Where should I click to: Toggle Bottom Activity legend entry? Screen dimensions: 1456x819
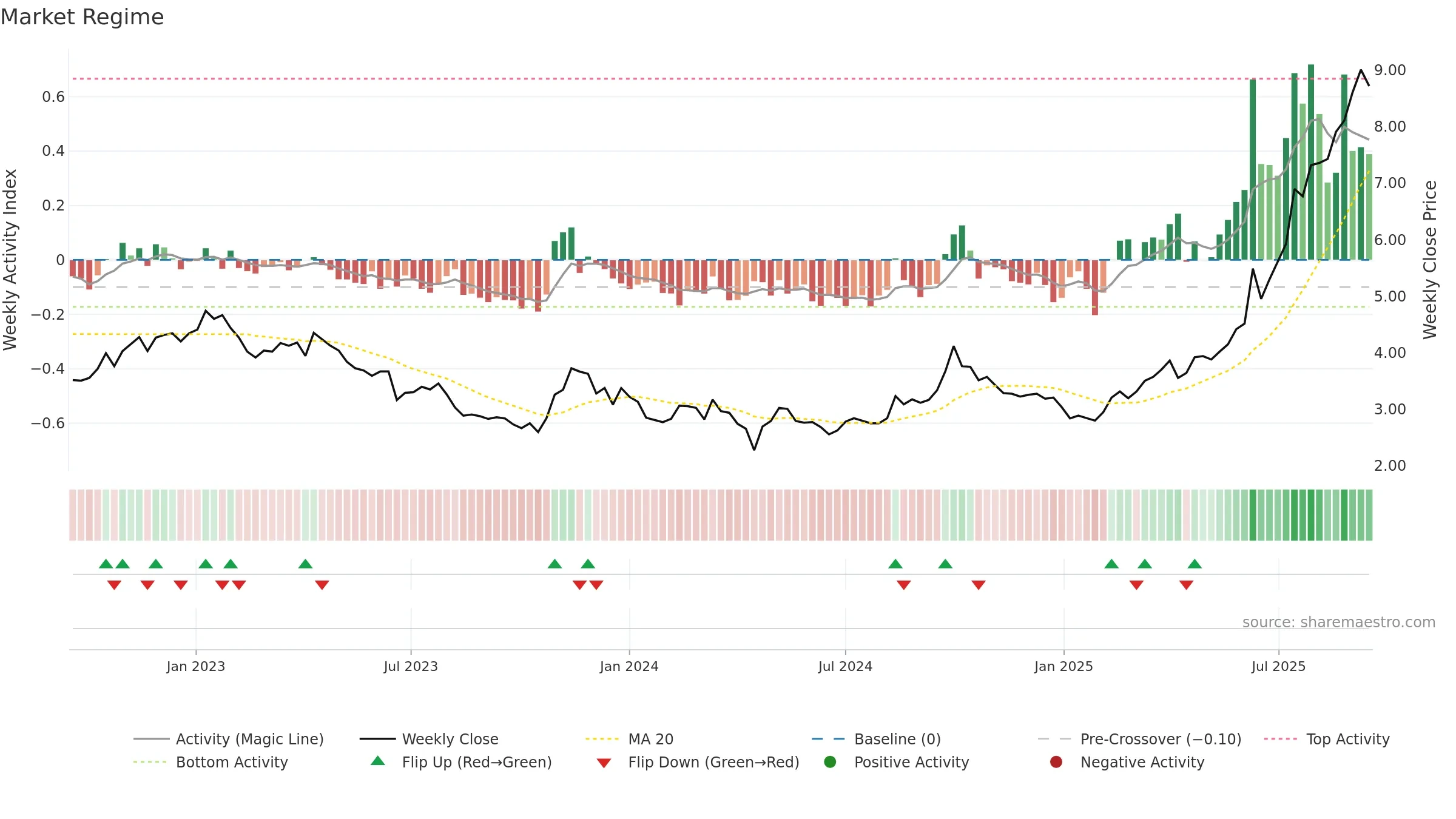(x=211, y=762)
